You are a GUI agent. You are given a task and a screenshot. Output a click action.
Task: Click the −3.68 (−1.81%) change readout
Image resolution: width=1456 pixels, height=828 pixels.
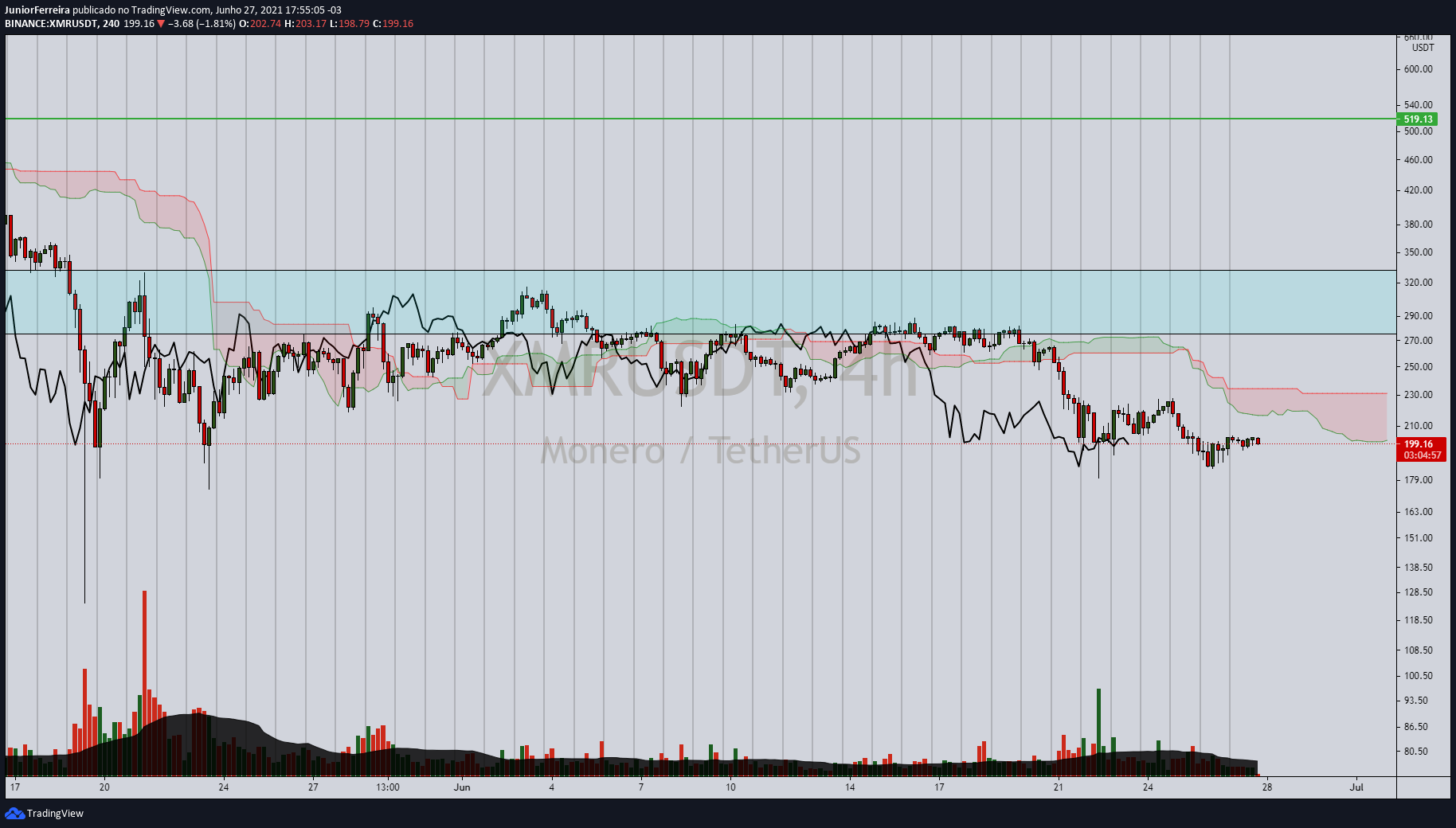point(202,24)
